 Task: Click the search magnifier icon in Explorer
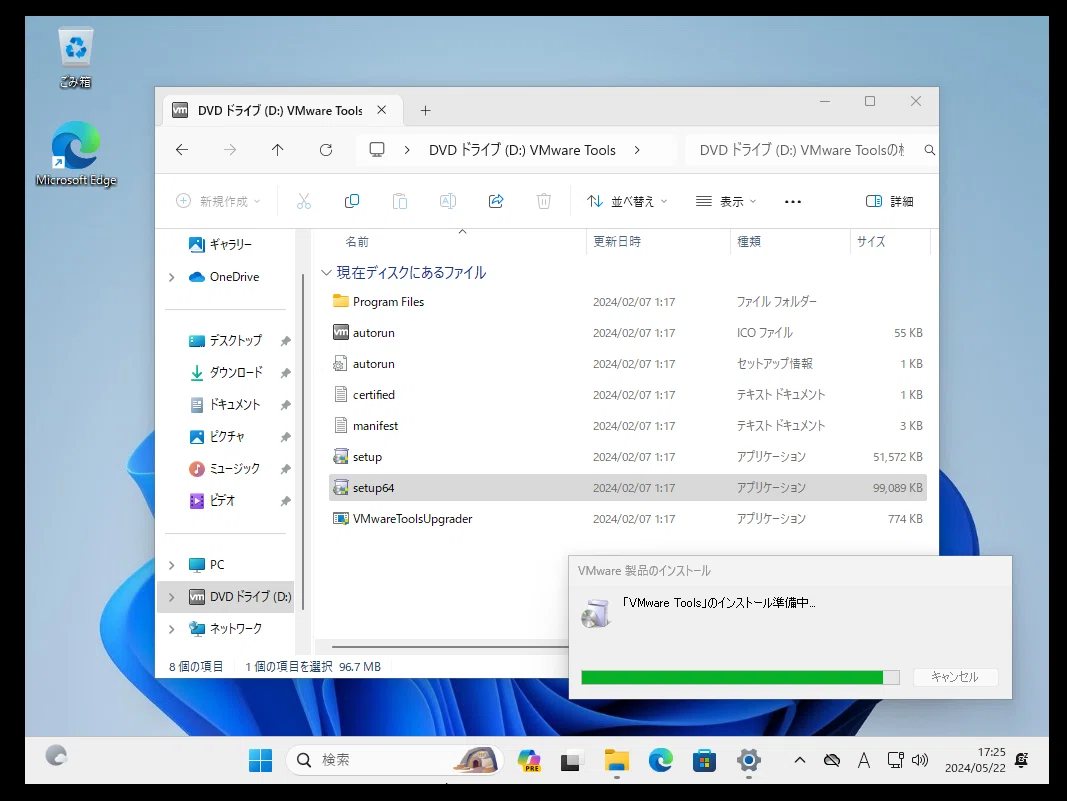(930, 150)
